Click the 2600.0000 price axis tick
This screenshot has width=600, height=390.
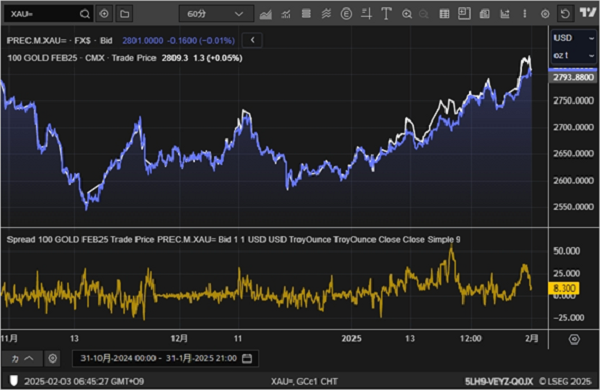point(574,180)
